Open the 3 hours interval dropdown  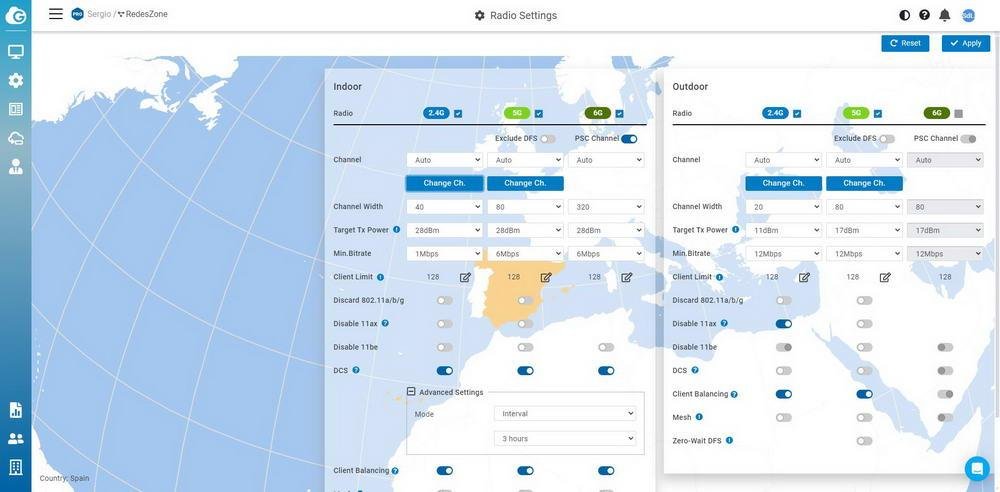pyautogui.click(x=565, y=438)
